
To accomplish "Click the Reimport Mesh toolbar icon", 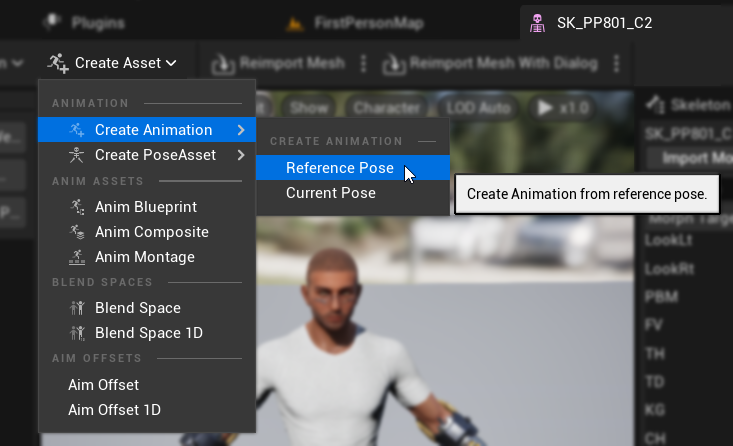I will 223,64.
